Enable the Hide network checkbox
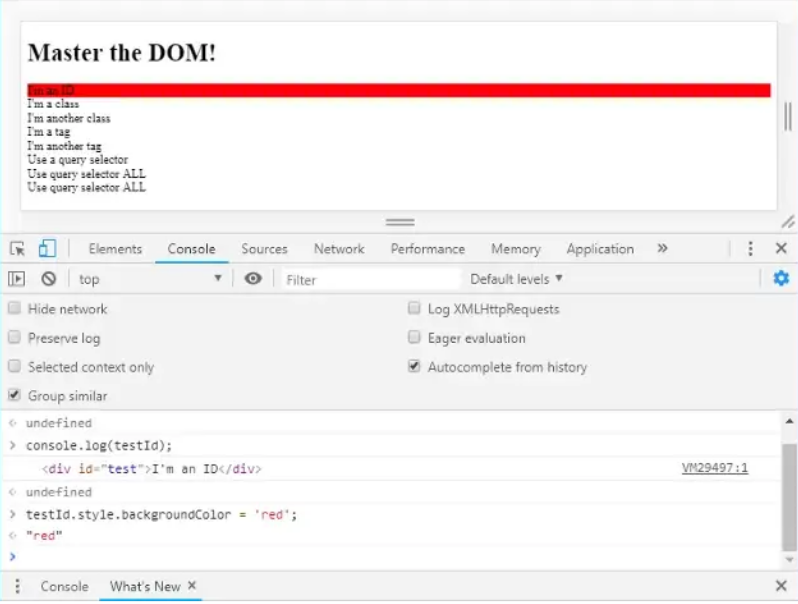This screenshot has height=604, width=798. (14, 309)
